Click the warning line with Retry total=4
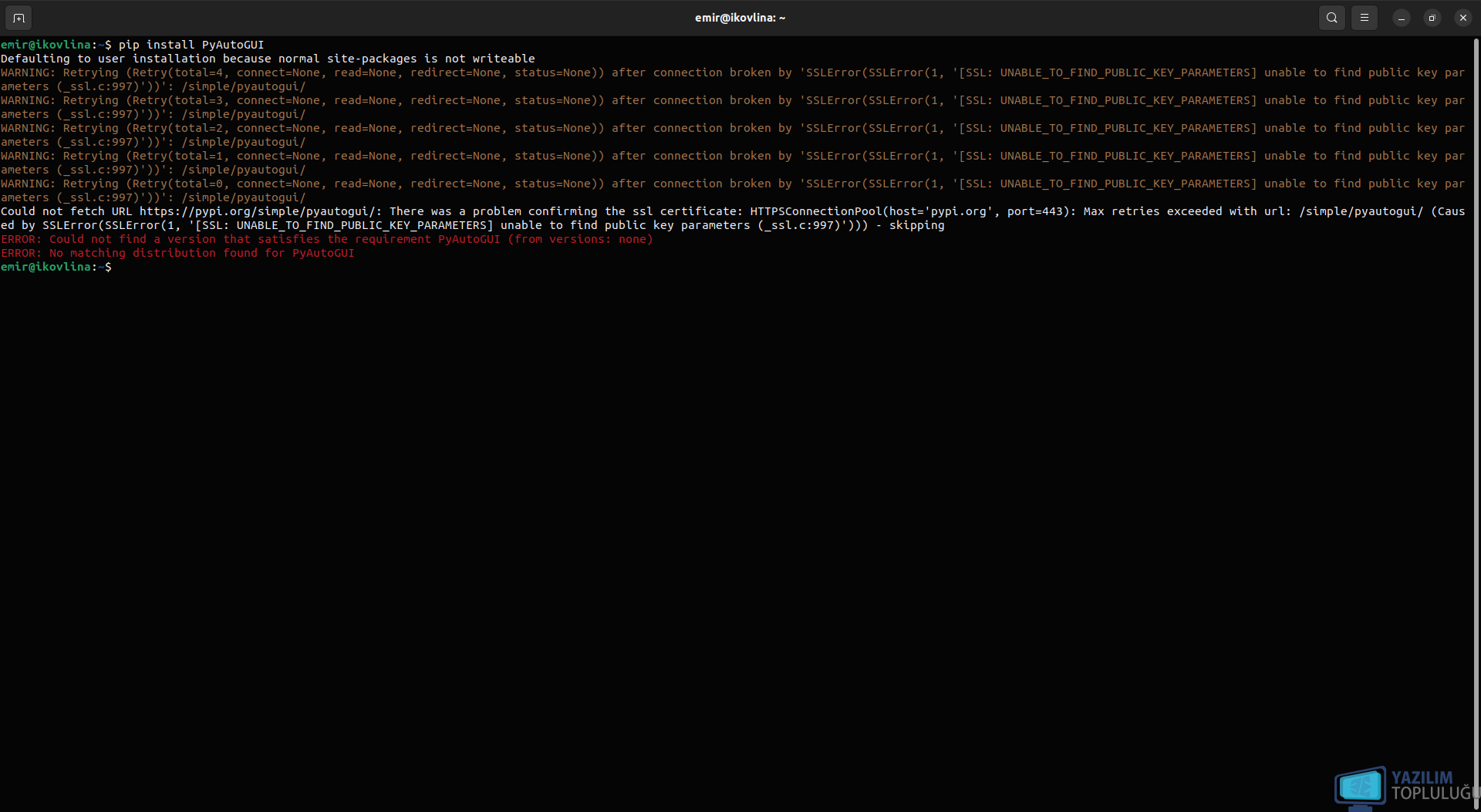1481x812 pixels. pyautogui.click(x=733, y=79)
